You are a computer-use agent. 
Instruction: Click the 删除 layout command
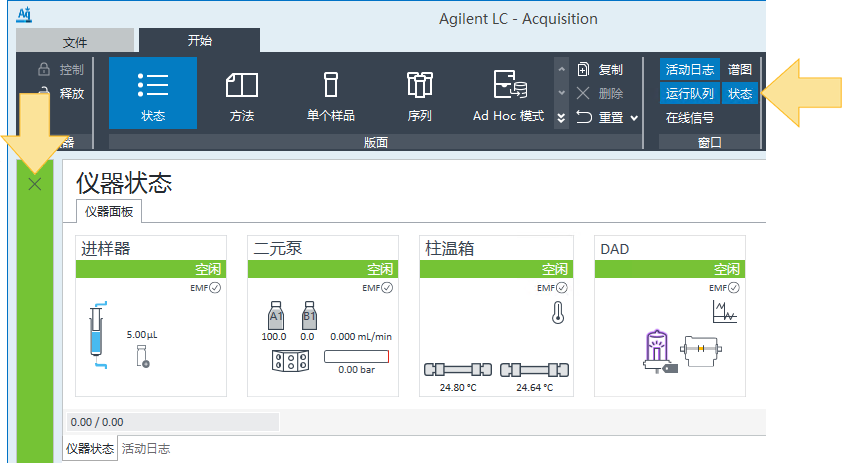click(x=600, y=93)
